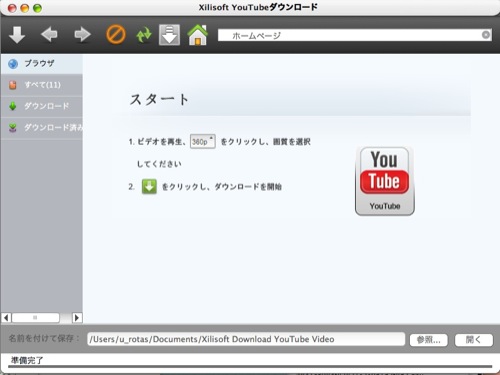Click the green arrow icon beside ダウンロード

(13, 106)
